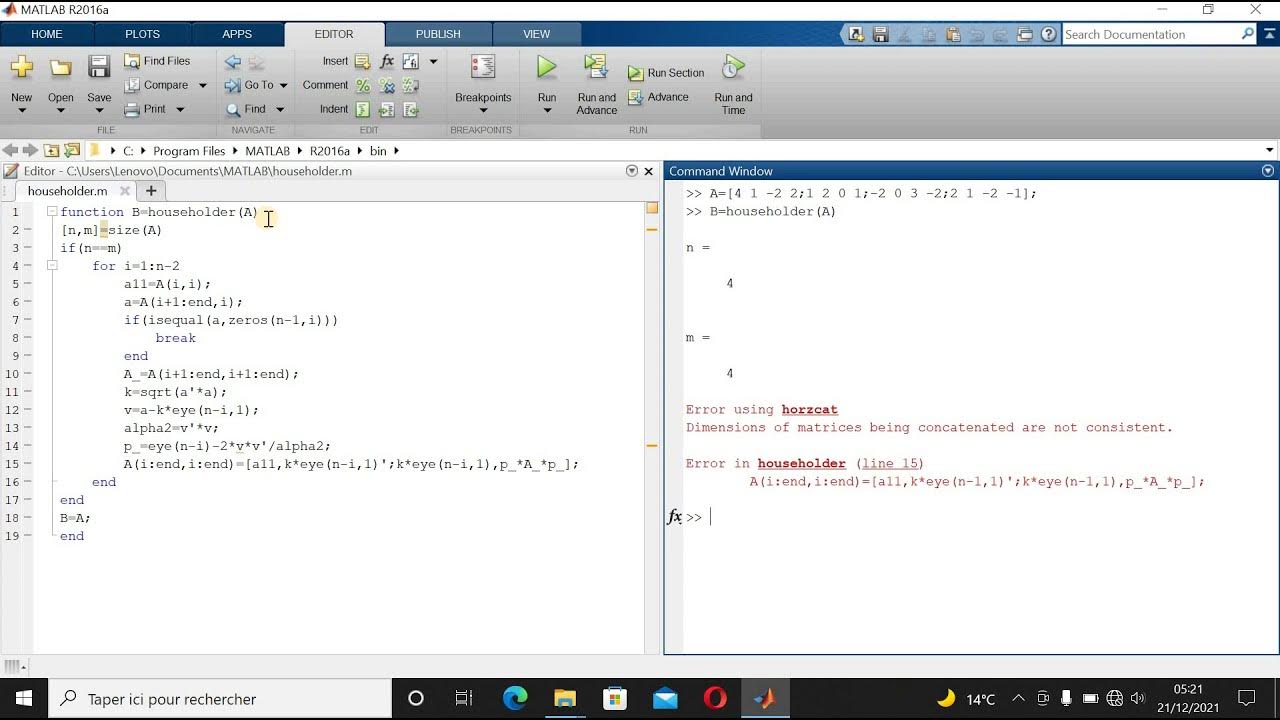Screen dimensions: 1280x720
Task: Collapse the for loop on line 4
Action: click(51, 266)
